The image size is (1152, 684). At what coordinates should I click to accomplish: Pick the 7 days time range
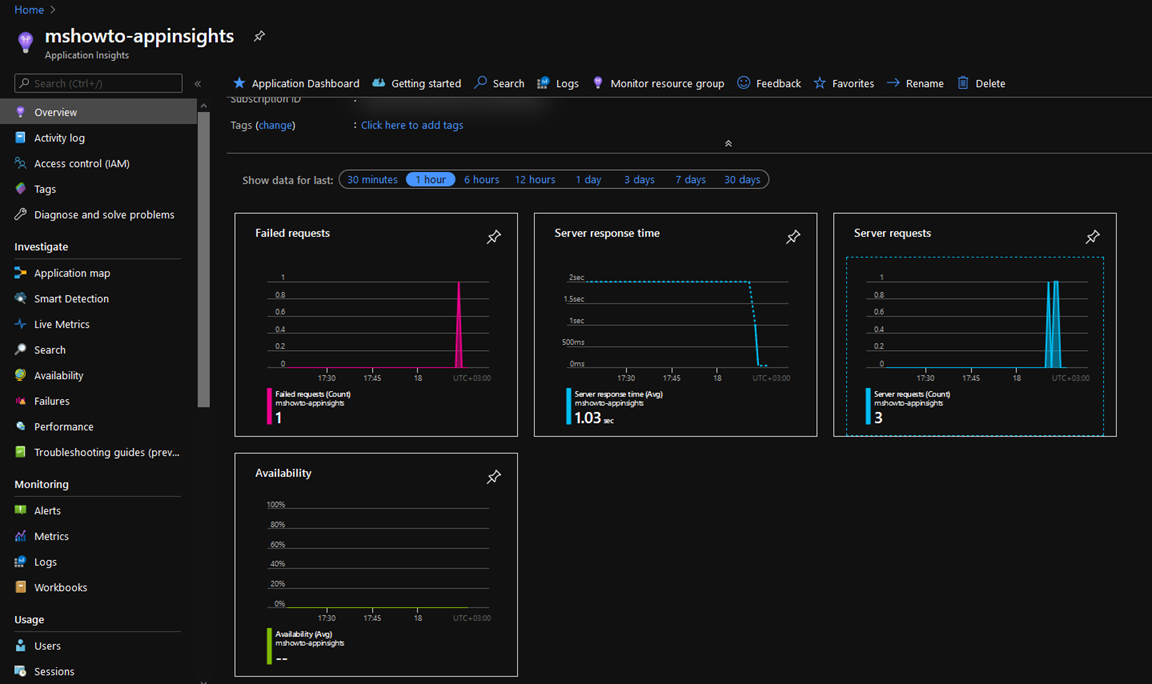coord(691,180)
